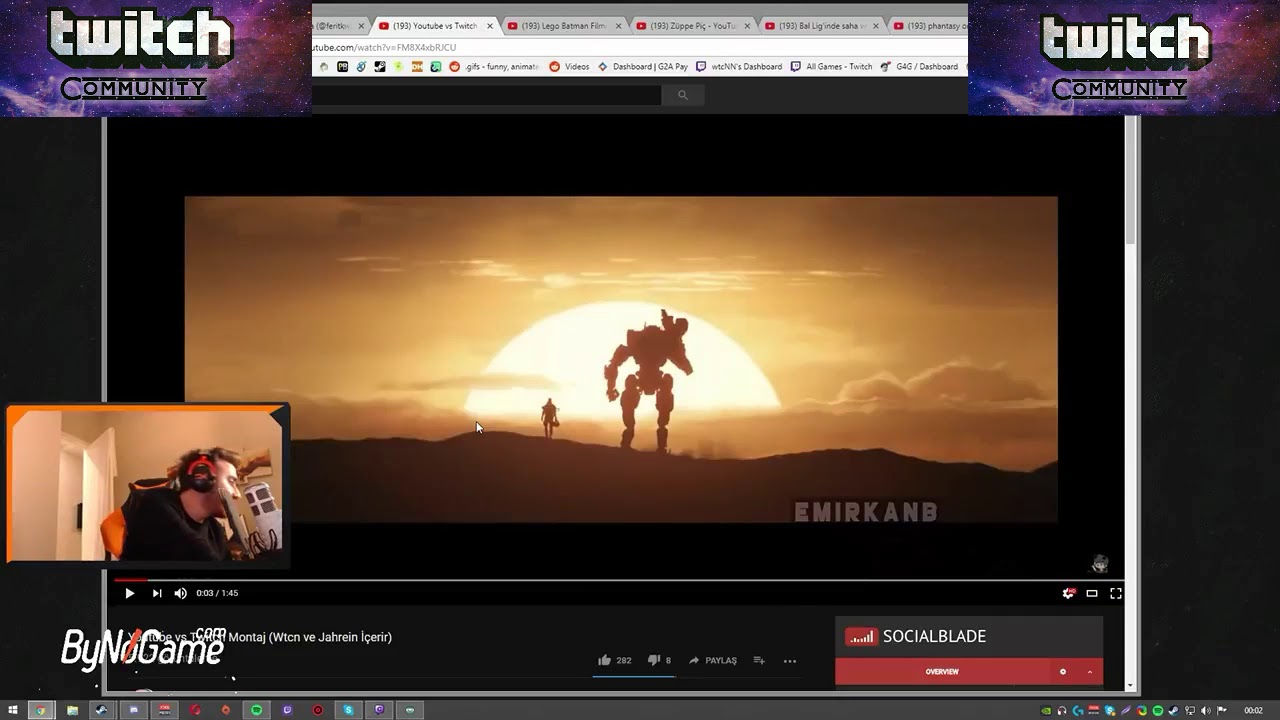This screenshot has height=720, width=1280.
Task: Click the headset icon in system tray
Action: click(1062, 711)
